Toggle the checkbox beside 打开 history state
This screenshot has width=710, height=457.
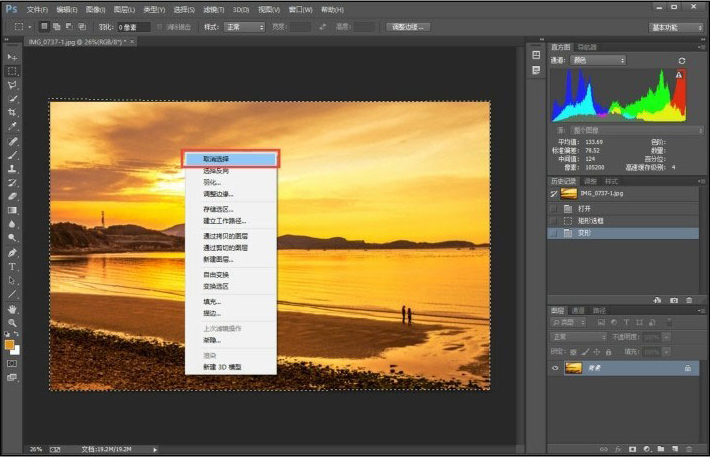[x=553, y=207]
